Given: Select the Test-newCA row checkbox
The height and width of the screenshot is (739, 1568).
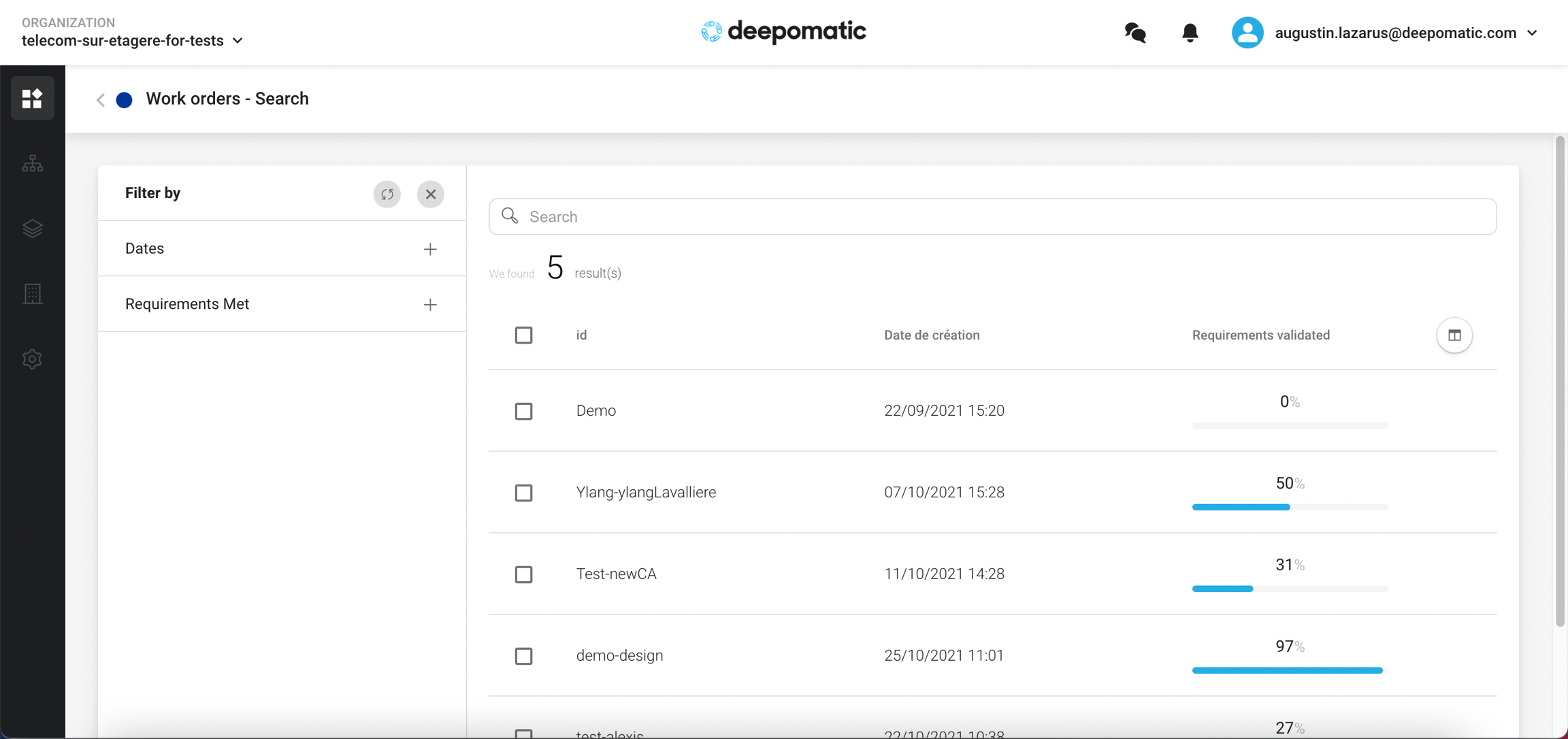Looking at the screenshot, I should [x=523, y=574].
